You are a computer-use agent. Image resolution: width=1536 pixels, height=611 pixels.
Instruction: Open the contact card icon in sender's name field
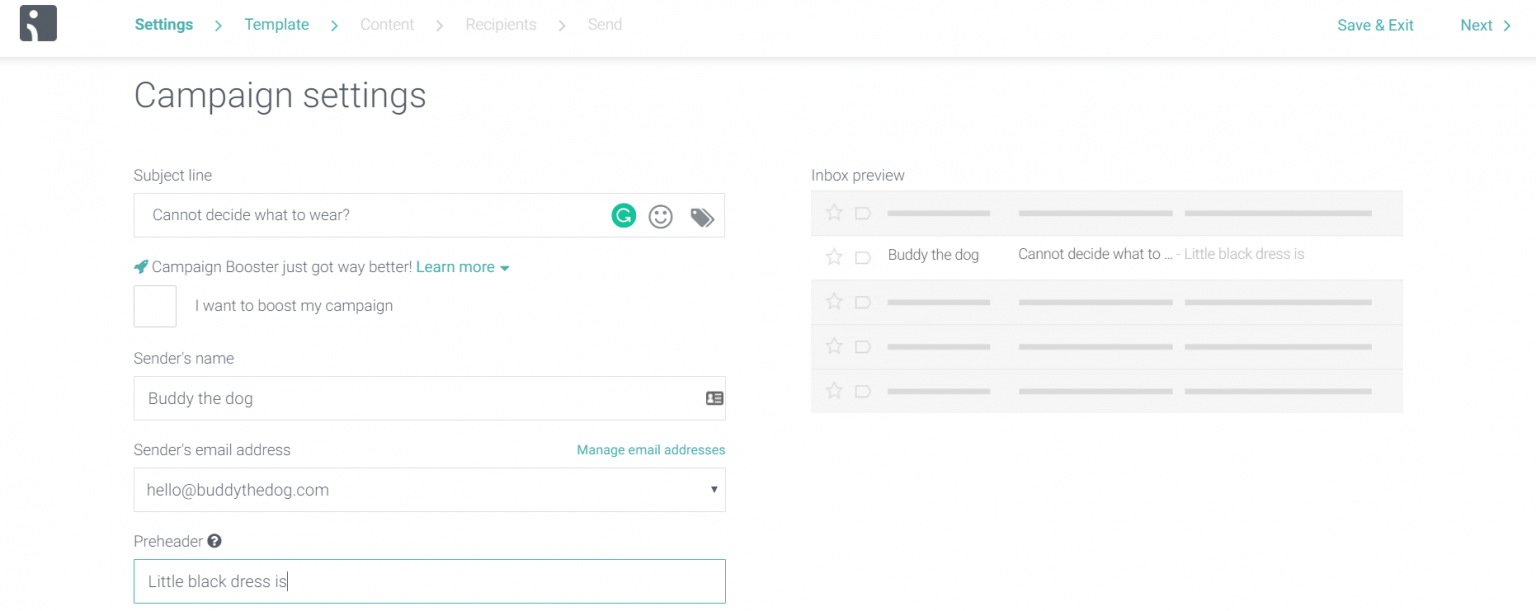[713, 398]
